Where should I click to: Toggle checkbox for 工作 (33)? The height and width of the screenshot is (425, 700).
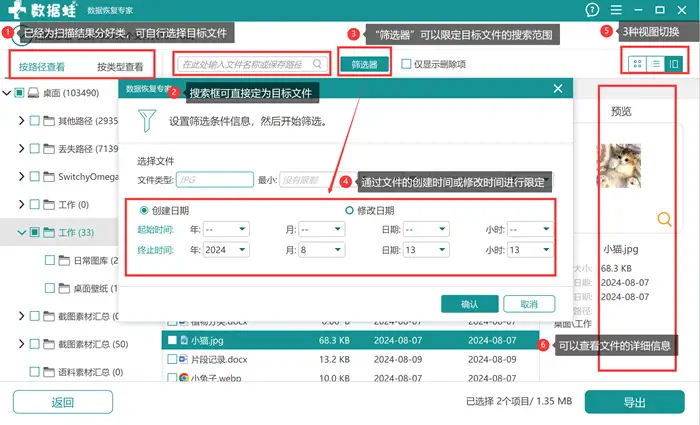34,232
